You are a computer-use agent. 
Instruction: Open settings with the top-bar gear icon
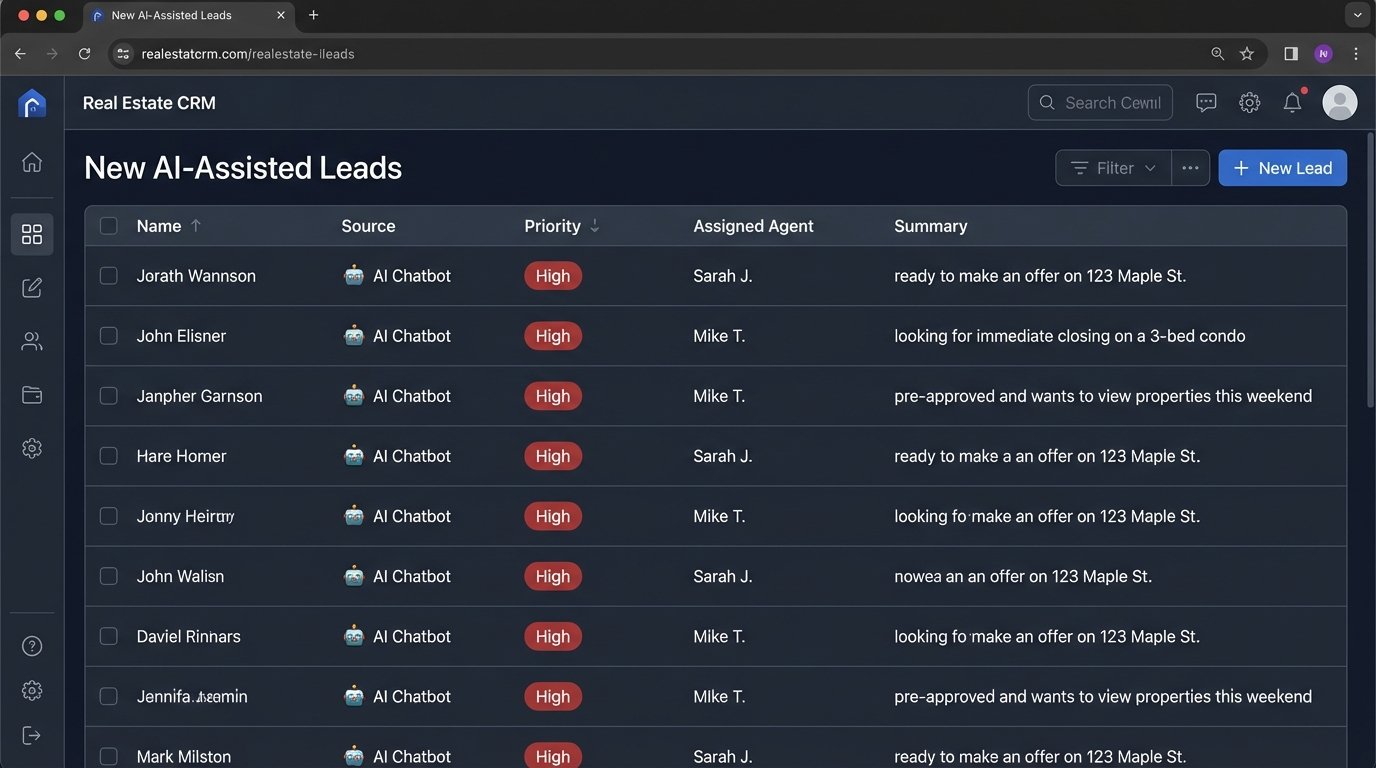coord(1249,102)
